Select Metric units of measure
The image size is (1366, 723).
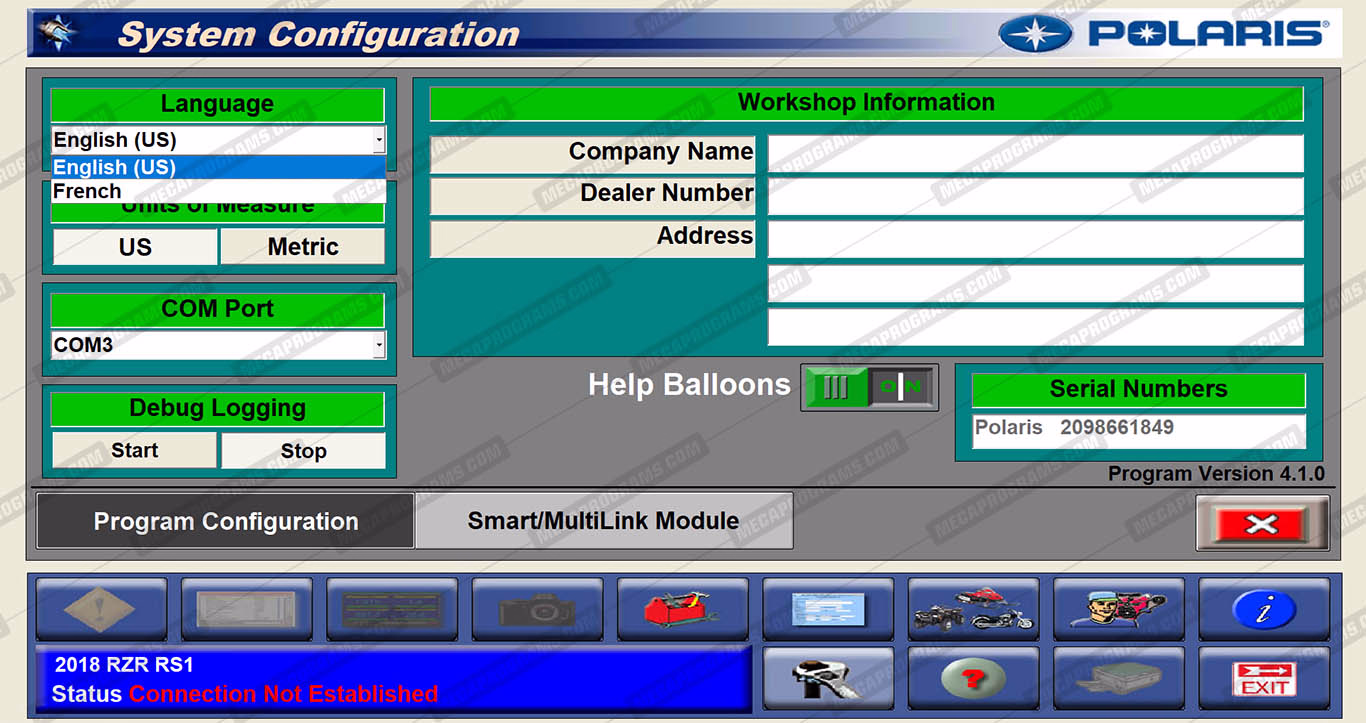[303, 247]
